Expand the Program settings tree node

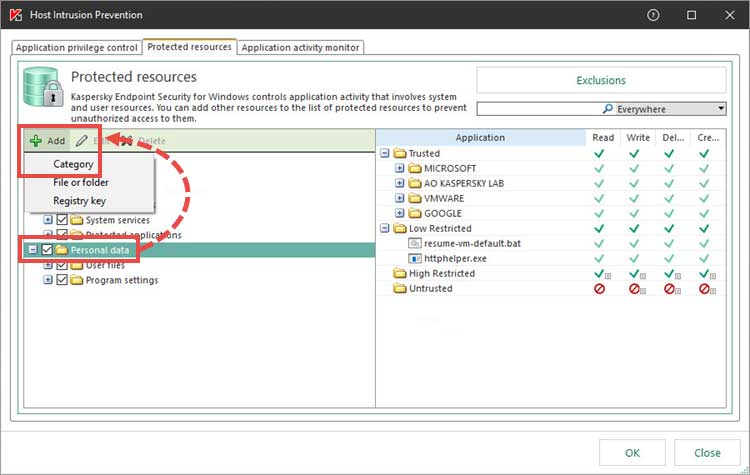click(48, 280)
